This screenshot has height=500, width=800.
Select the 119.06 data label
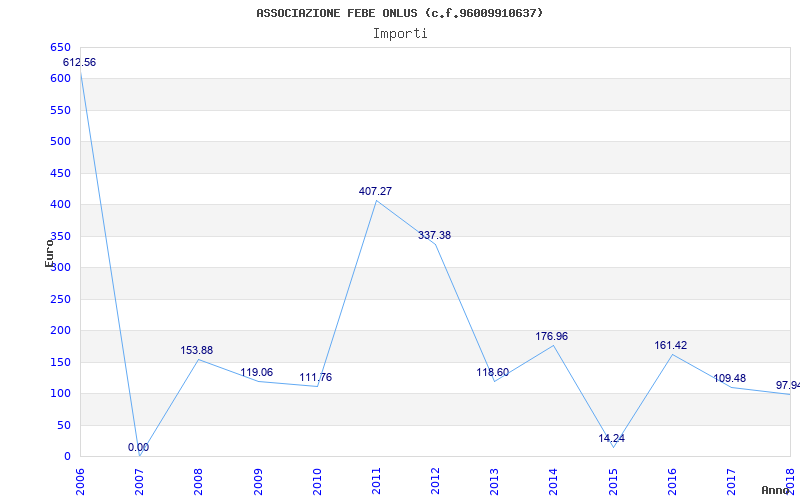(256, 372)
